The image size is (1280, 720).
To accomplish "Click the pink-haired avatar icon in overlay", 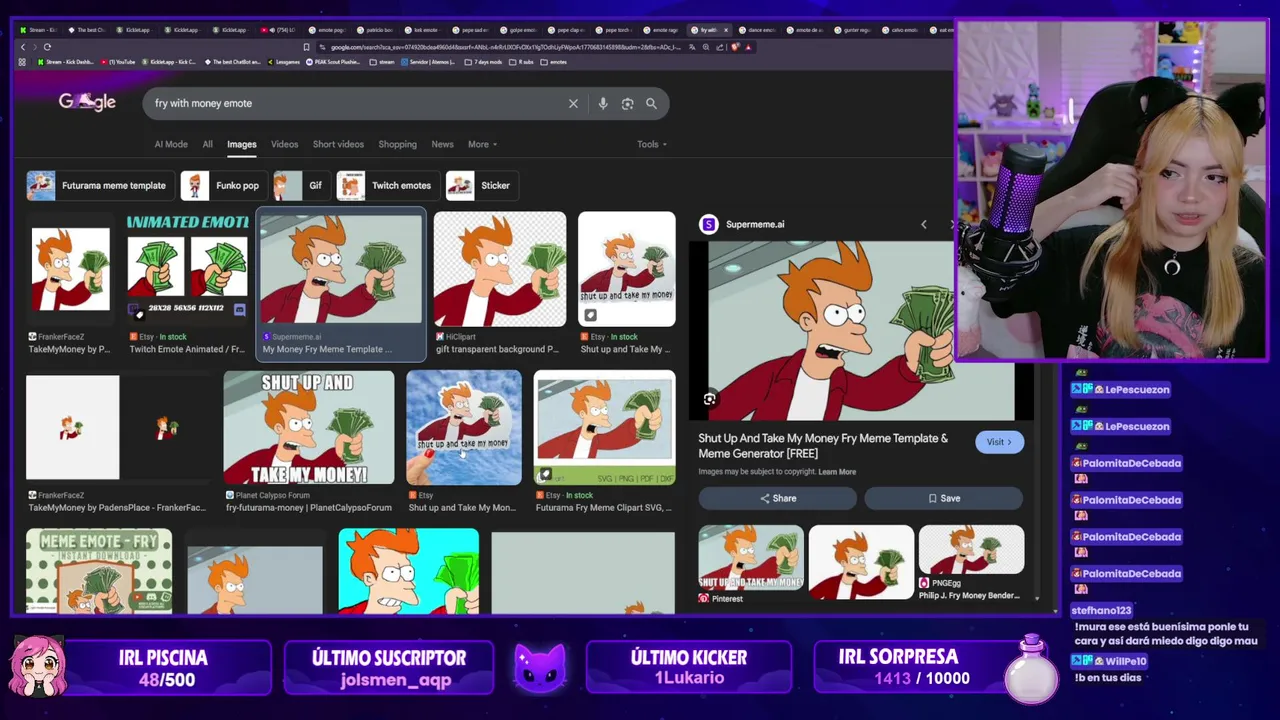I will pos(38,666).
